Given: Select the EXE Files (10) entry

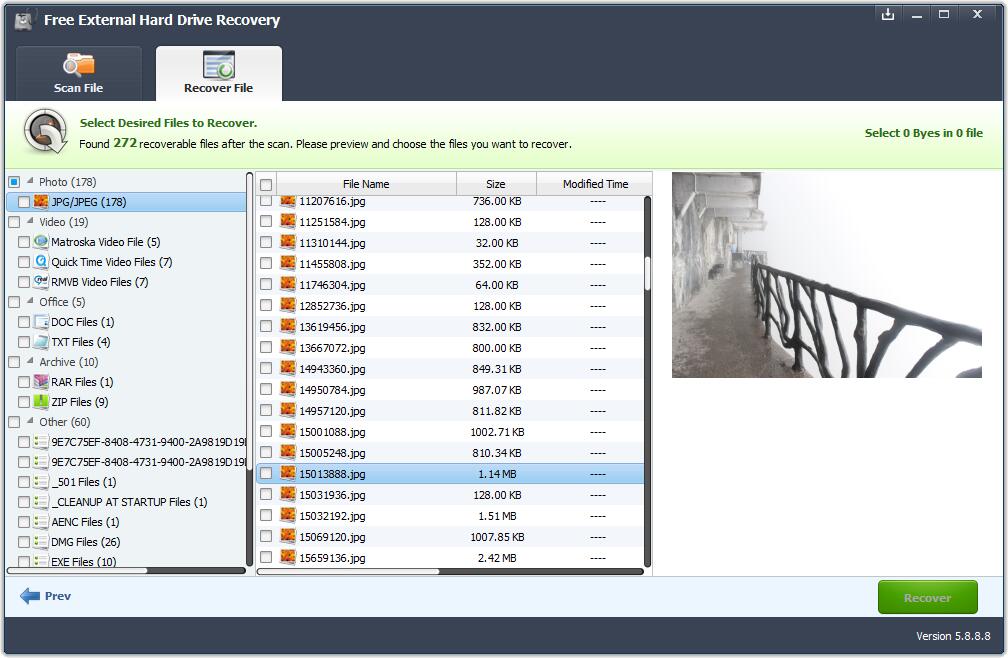Looking at the screenshot, I should coord(84,561).
